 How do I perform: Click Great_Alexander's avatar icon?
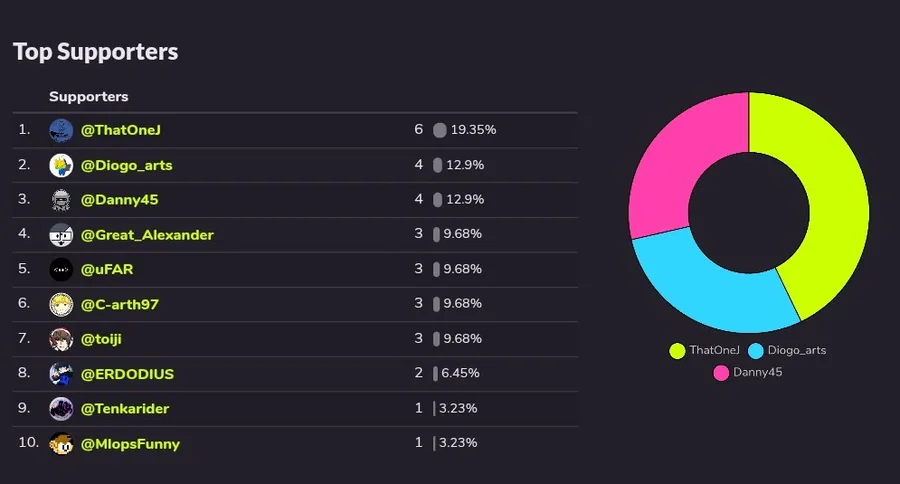click(x=61, y=235)
